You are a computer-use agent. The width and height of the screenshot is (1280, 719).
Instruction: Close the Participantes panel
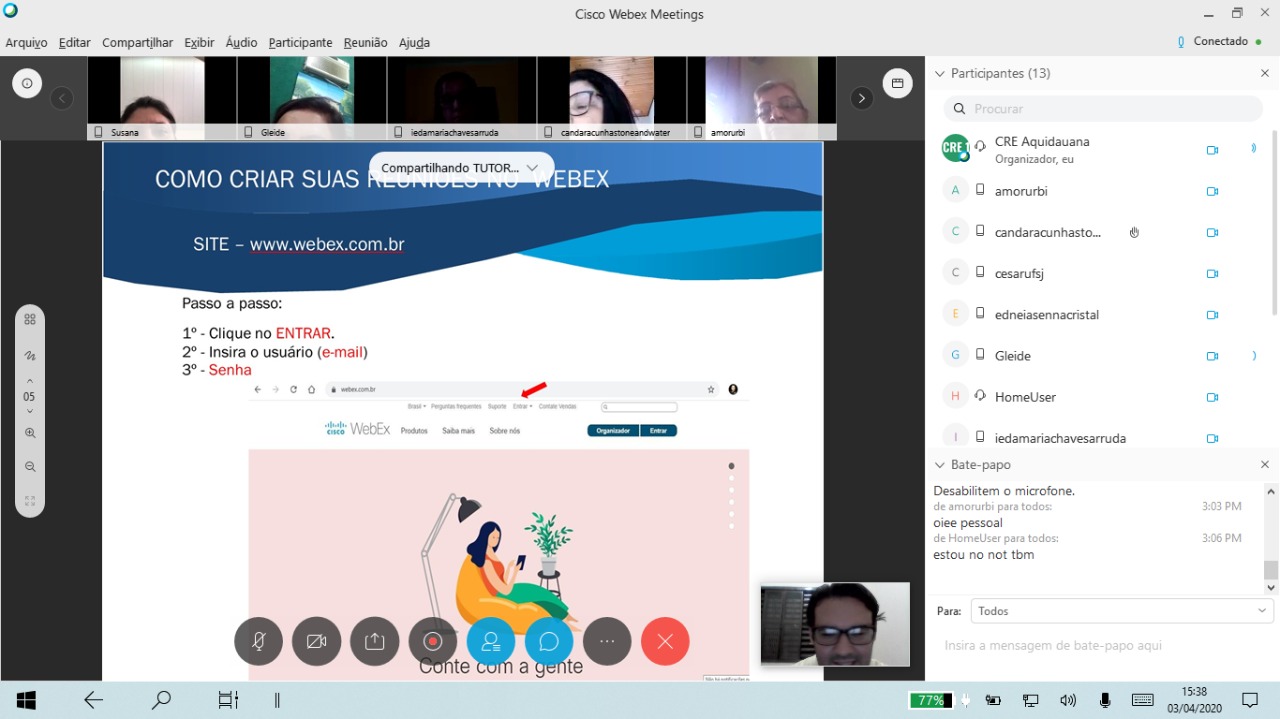coord(1265,73)
